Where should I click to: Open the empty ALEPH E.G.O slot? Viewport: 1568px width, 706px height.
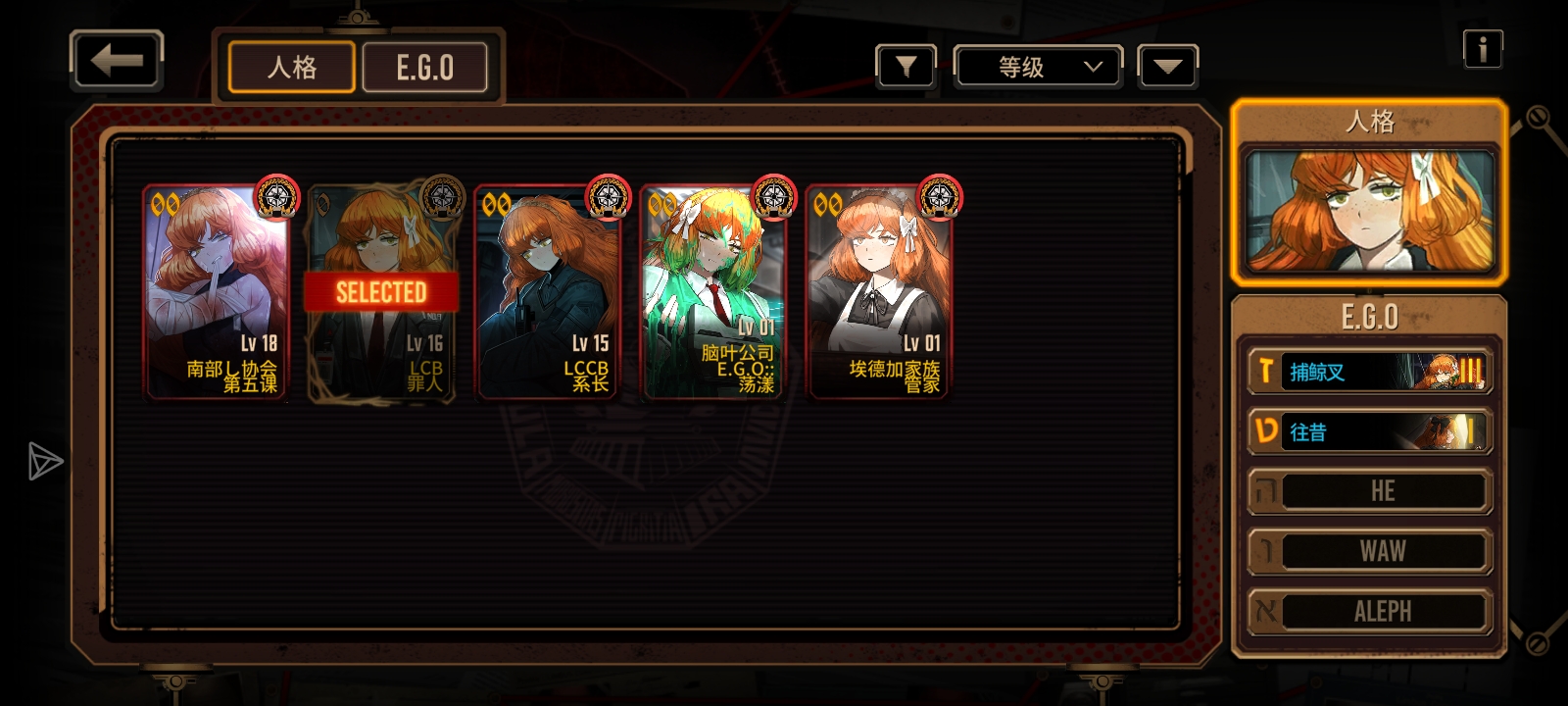pyautogui.click(x=1369, y=612)
